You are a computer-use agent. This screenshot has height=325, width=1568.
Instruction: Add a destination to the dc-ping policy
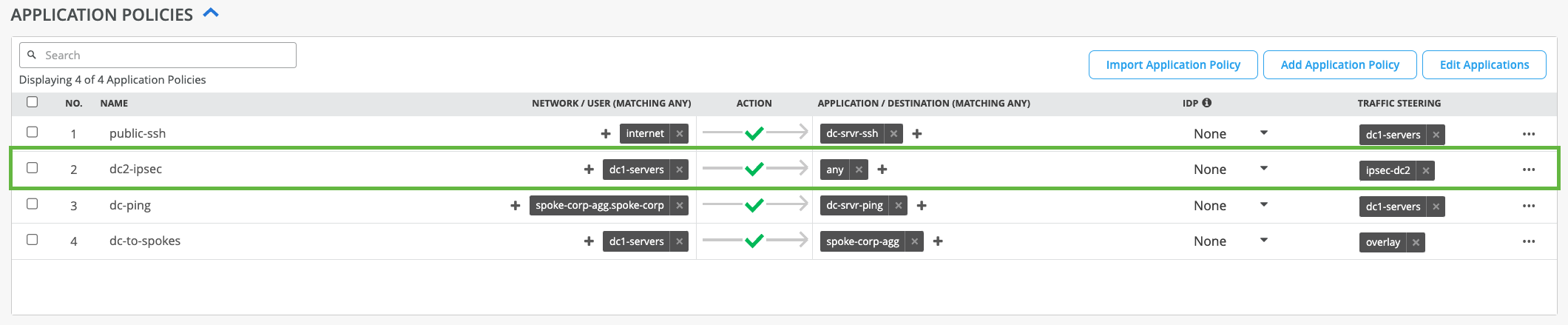coord(922,206)
